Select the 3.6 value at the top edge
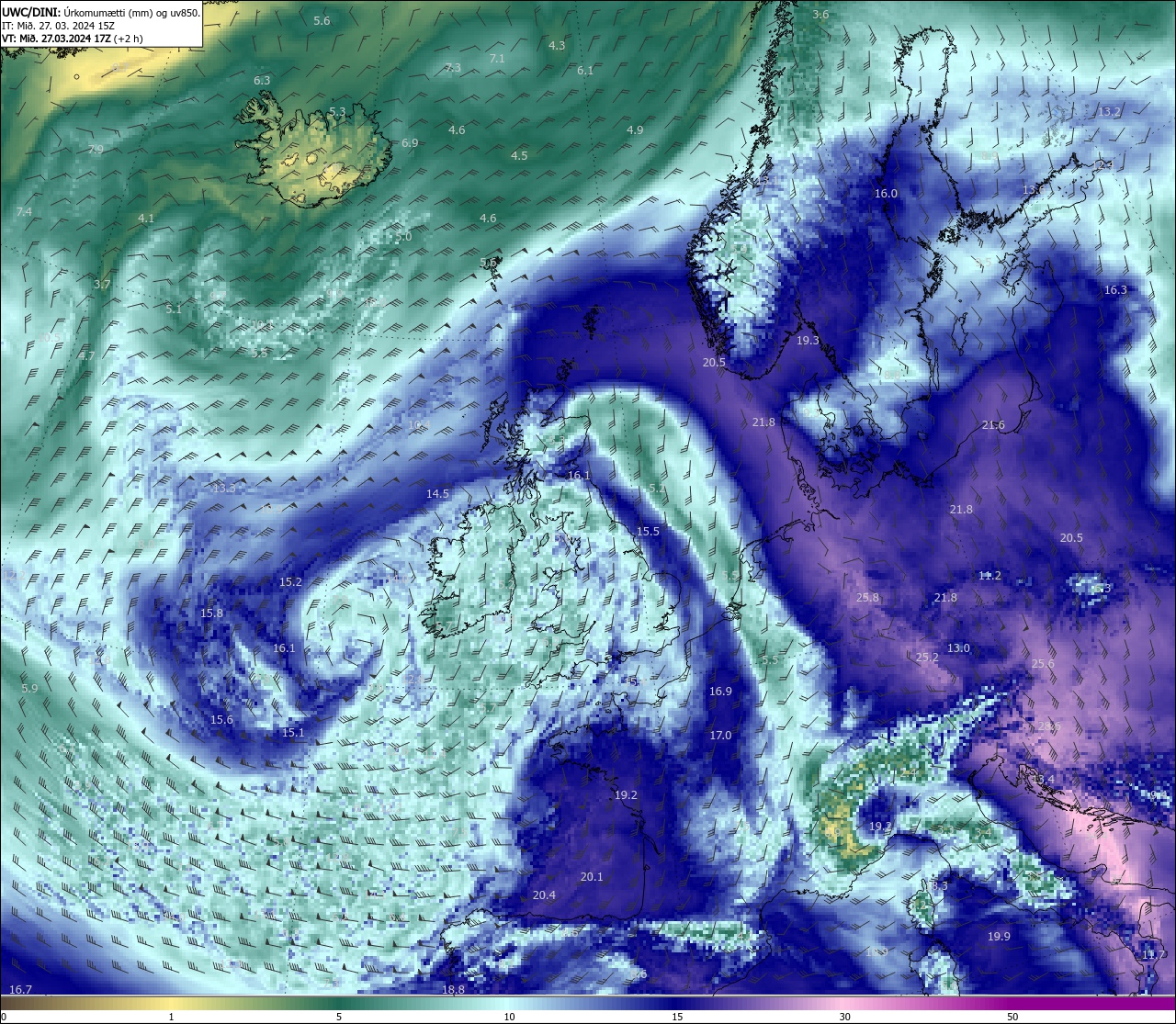The image size is (1176, 1024). pos(820,14)
